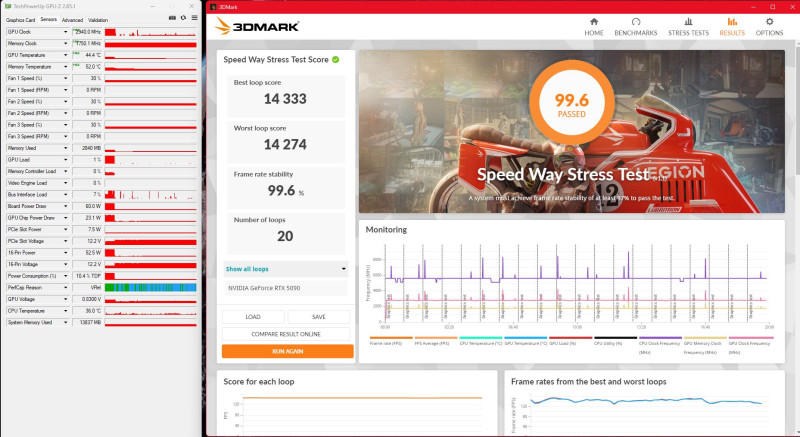
Task: Click the GPU Clock 2940.0 MHz reading
Action: click(87, 32)
